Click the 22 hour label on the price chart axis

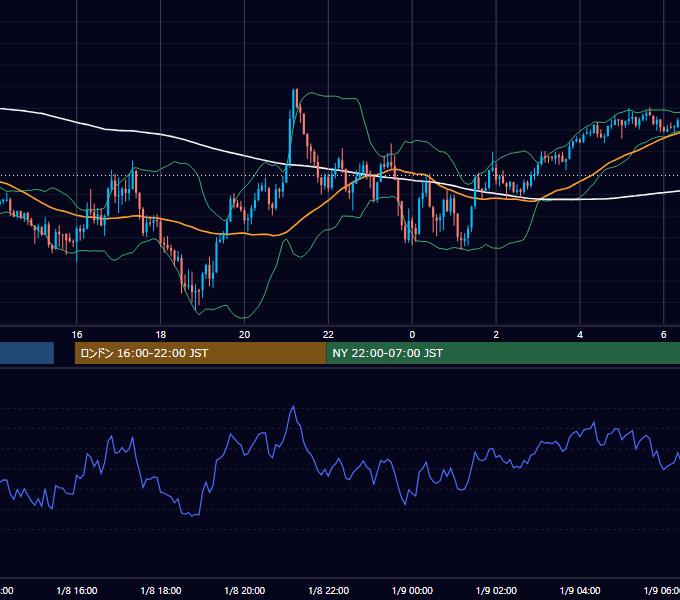[x=328, y=335]
